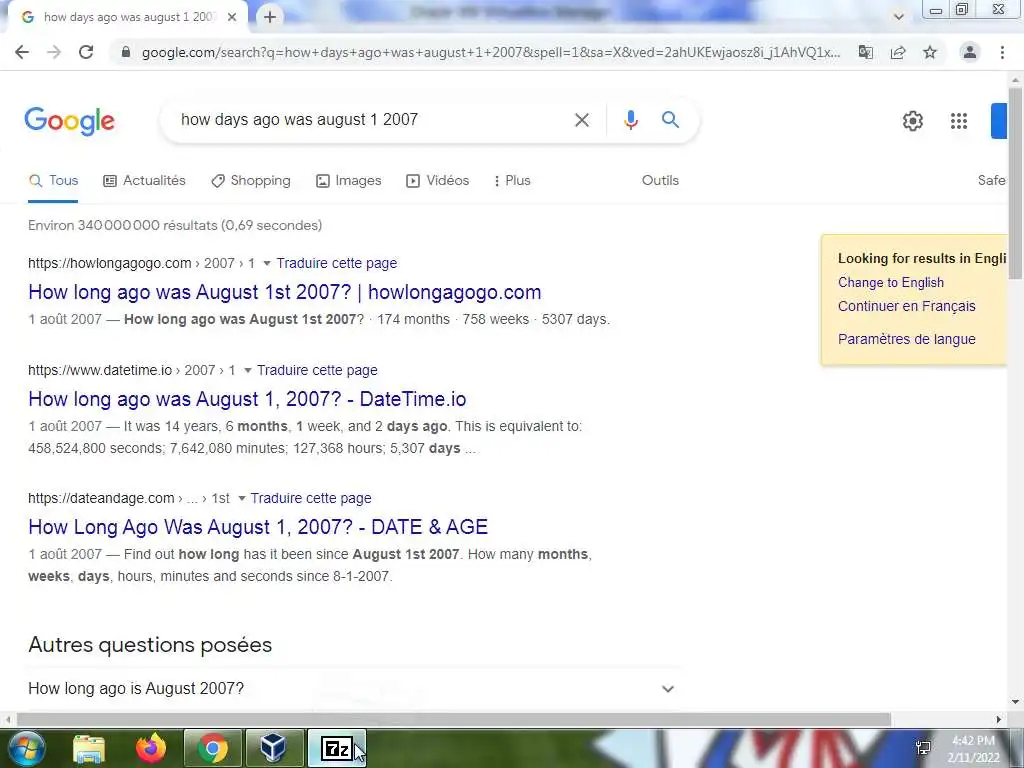Click the vertical scrollbar thumb

pyautogui.click(x=1015, y=183)
